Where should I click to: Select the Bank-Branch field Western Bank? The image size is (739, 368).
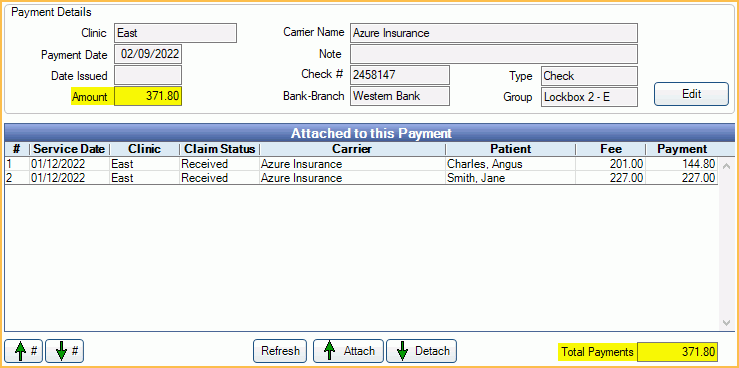pos(400,96)
